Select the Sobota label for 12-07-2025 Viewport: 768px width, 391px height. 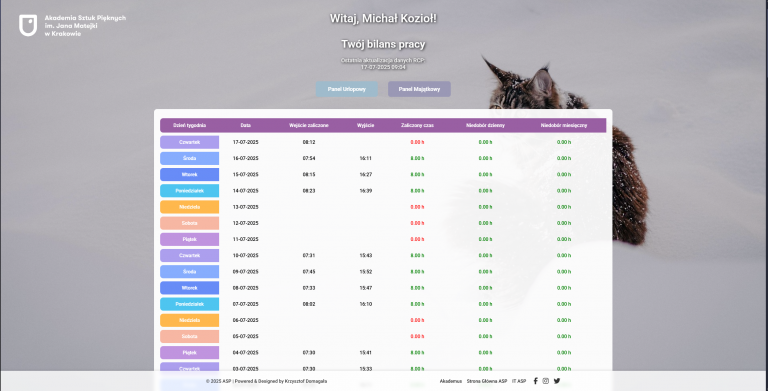[x=190, y=223]
